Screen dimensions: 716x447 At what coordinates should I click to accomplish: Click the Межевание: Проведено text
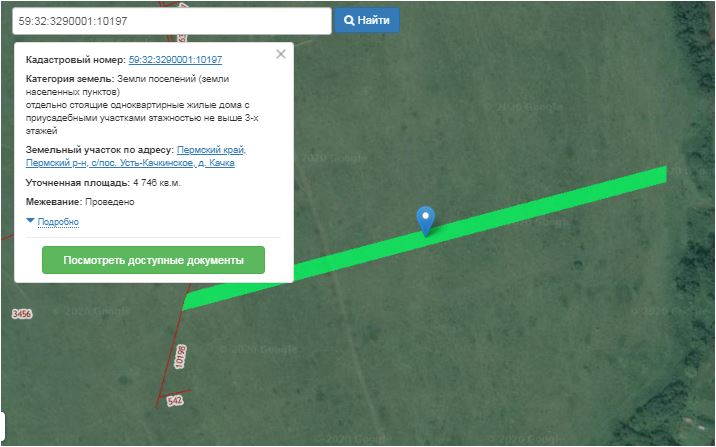[80, 202]
